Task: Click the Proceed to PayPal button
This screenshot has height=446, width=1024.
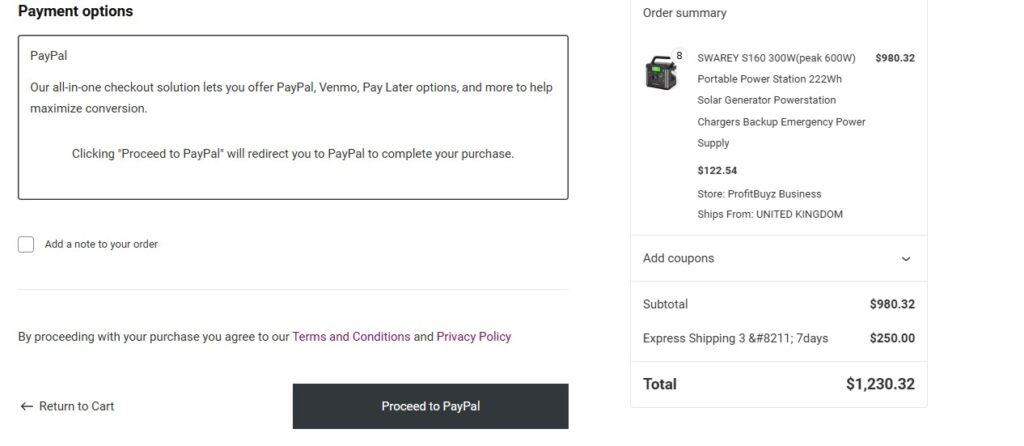Action: (x=430, y=406)
